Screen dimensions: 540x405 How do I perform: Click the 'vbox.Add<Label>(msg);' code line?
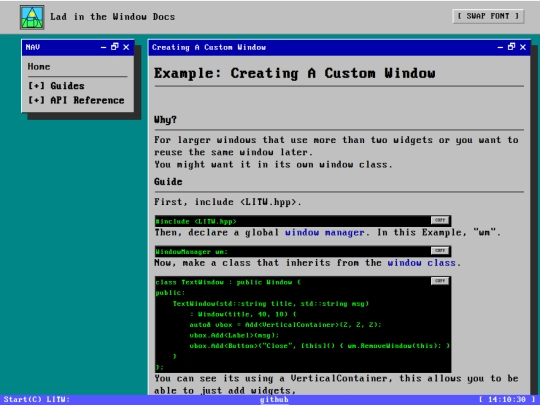[x=234, y=335]
